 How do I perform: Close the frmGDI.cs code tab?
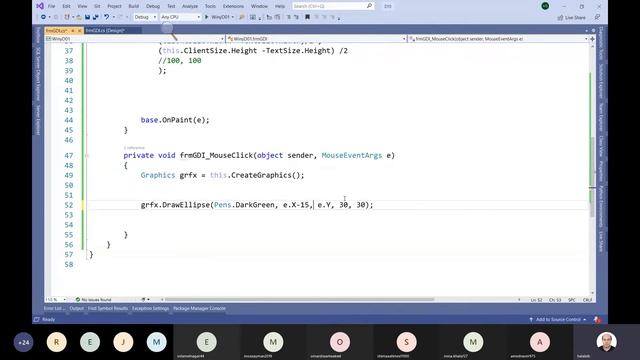[x=80, y=31]
